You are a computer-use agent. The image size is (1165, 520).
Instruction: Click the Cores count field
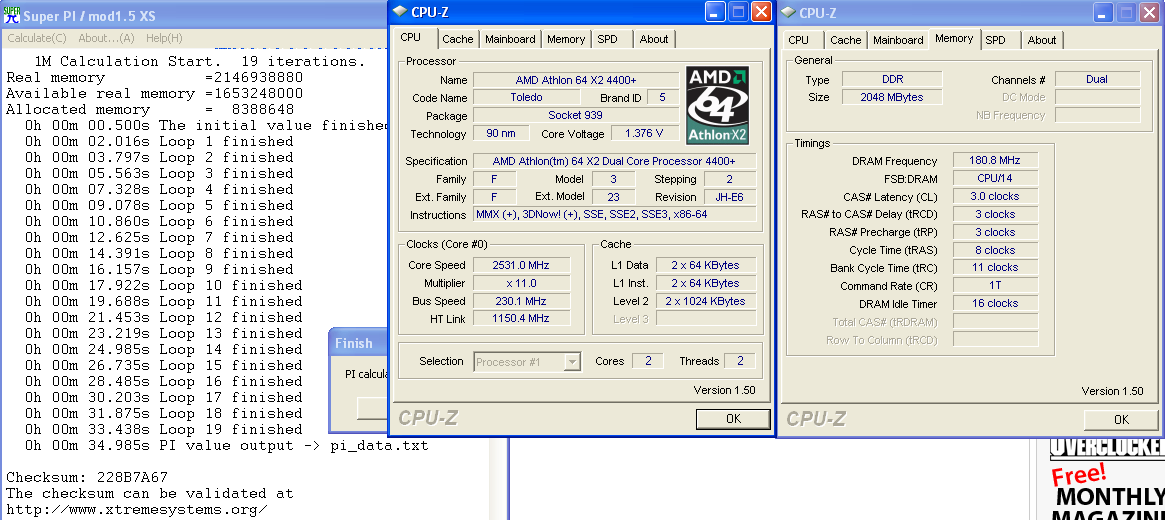pyautogui.click(x=648, y=361)
